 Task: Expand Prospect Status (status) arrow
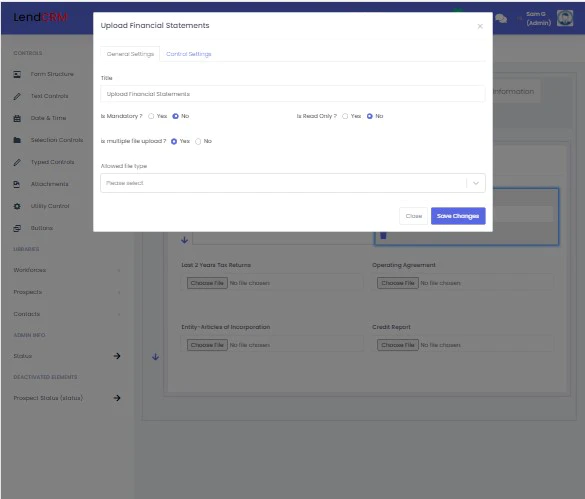[117, 398]
